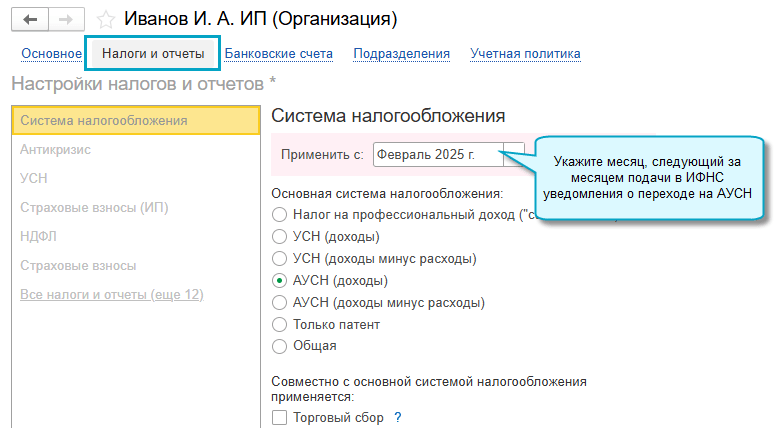Expand Все налоги и отчеты list

(x=112, y=294)
